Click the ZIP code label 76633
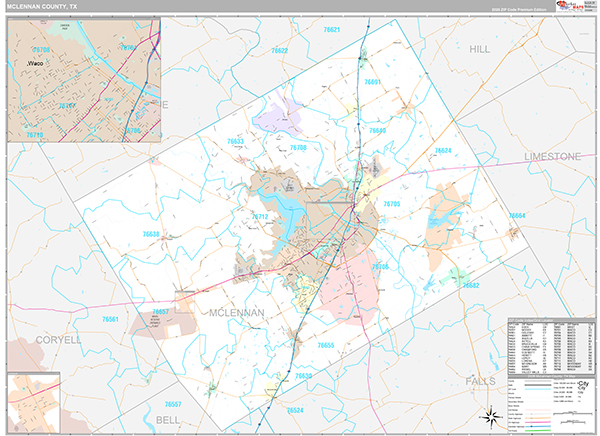Image resolution: width=600 pixels, height=436 pixels. [x=235, y=141]
